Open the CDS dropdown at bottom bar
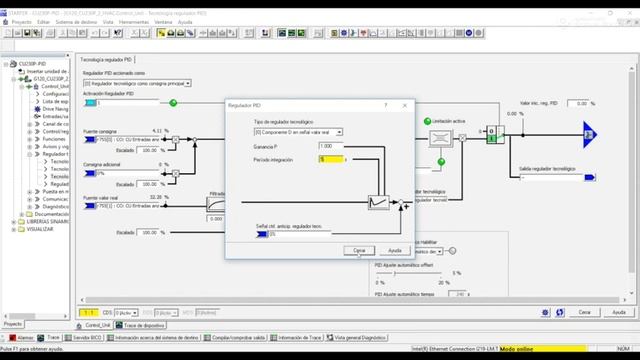This screenshot has height=360, width=640. pyautogui.click(x=135, y=313)
